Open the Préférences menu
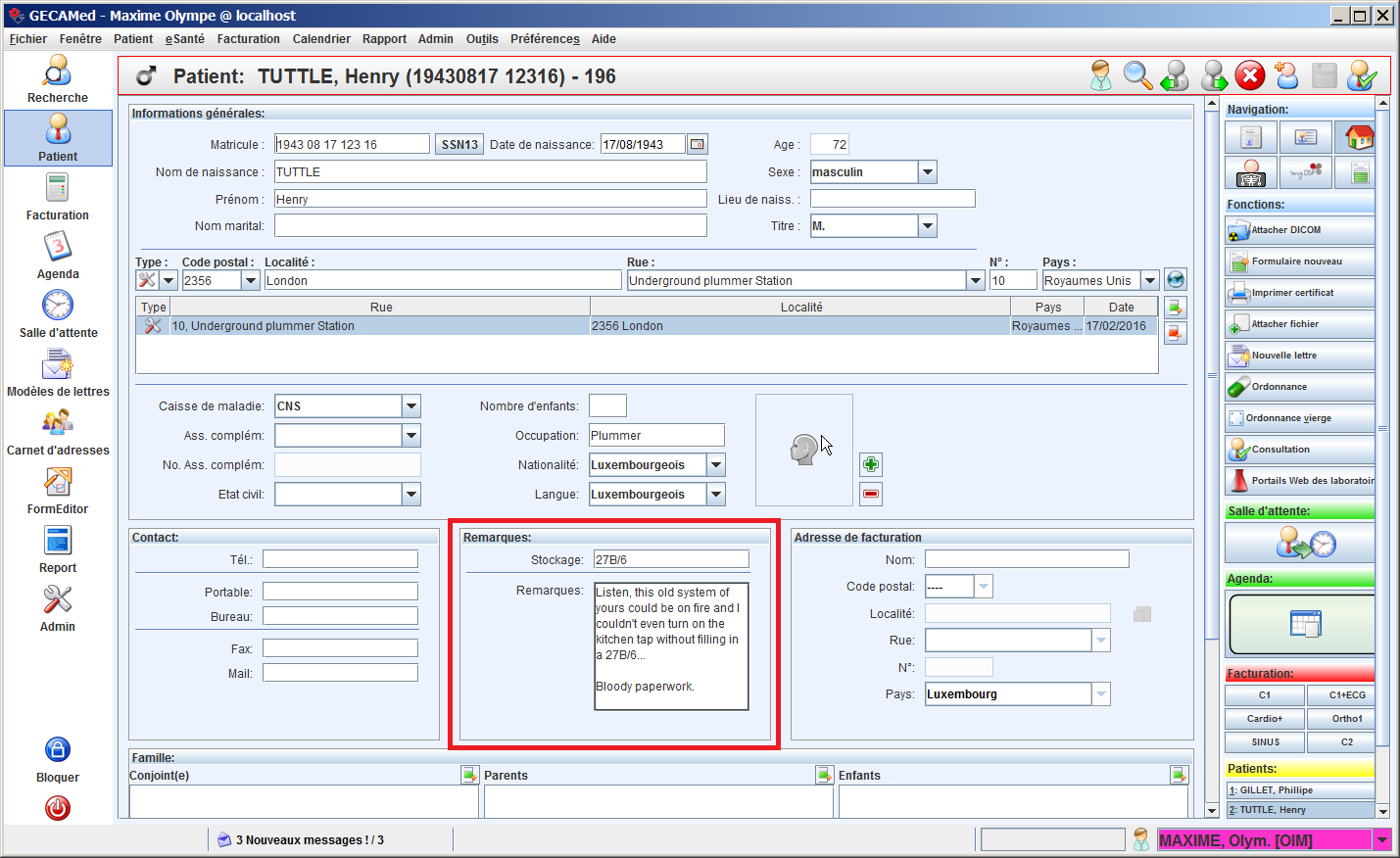Viewport: 1400px width, 858px height. pos(545,39)
